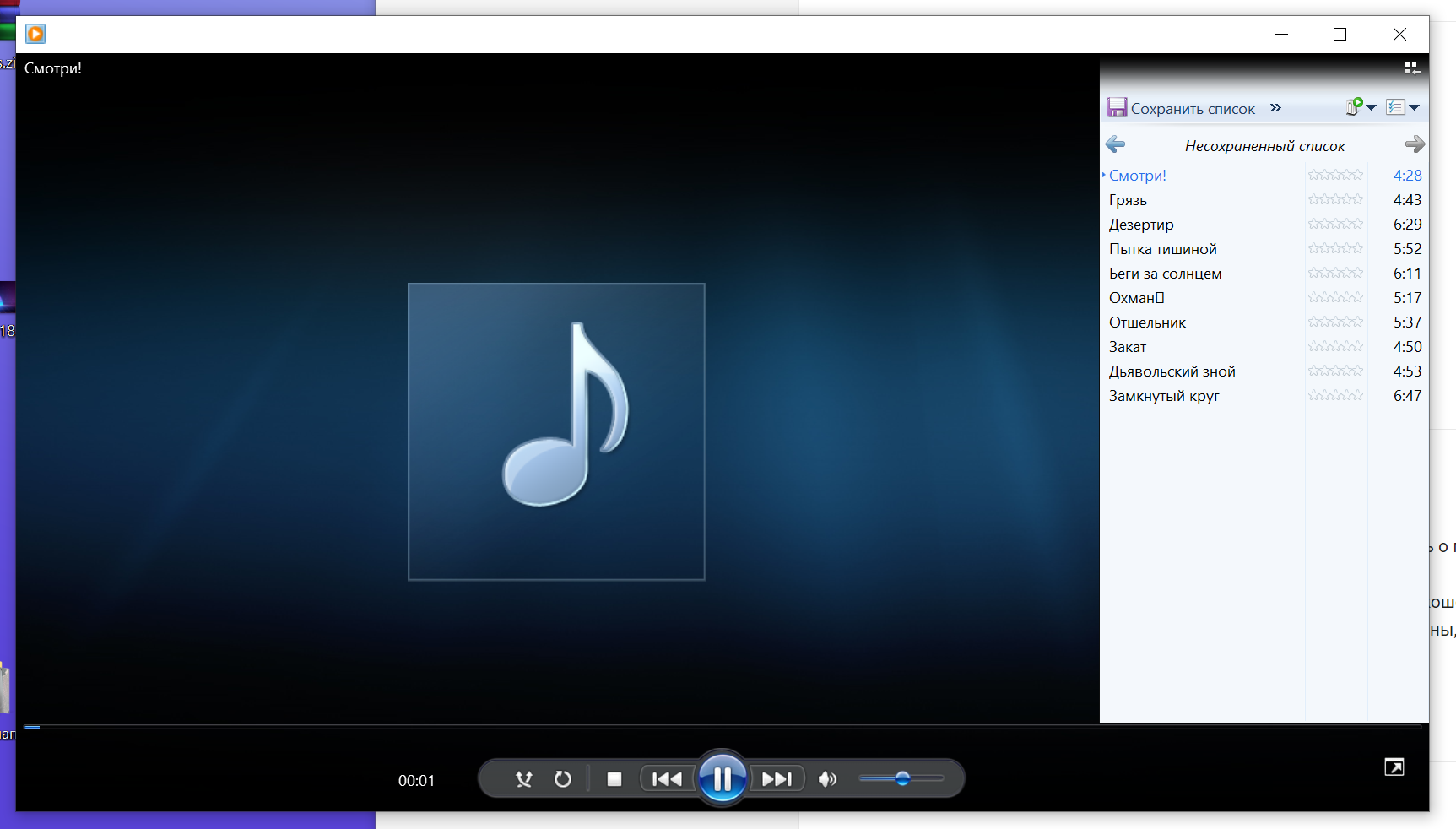The width and height of the screenshot is (1456, 829).
Task: Expand the toolbar overflow chevron
Action: pyautogui.click(x=1275, y=108)
